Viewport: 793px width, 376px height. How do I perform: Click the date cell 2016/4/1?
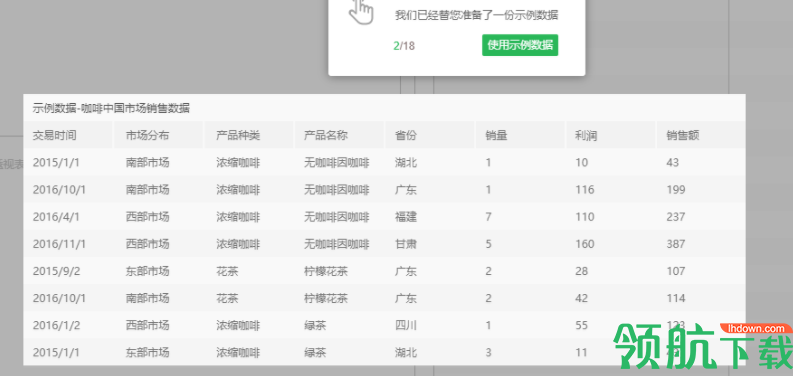(56, 217)
